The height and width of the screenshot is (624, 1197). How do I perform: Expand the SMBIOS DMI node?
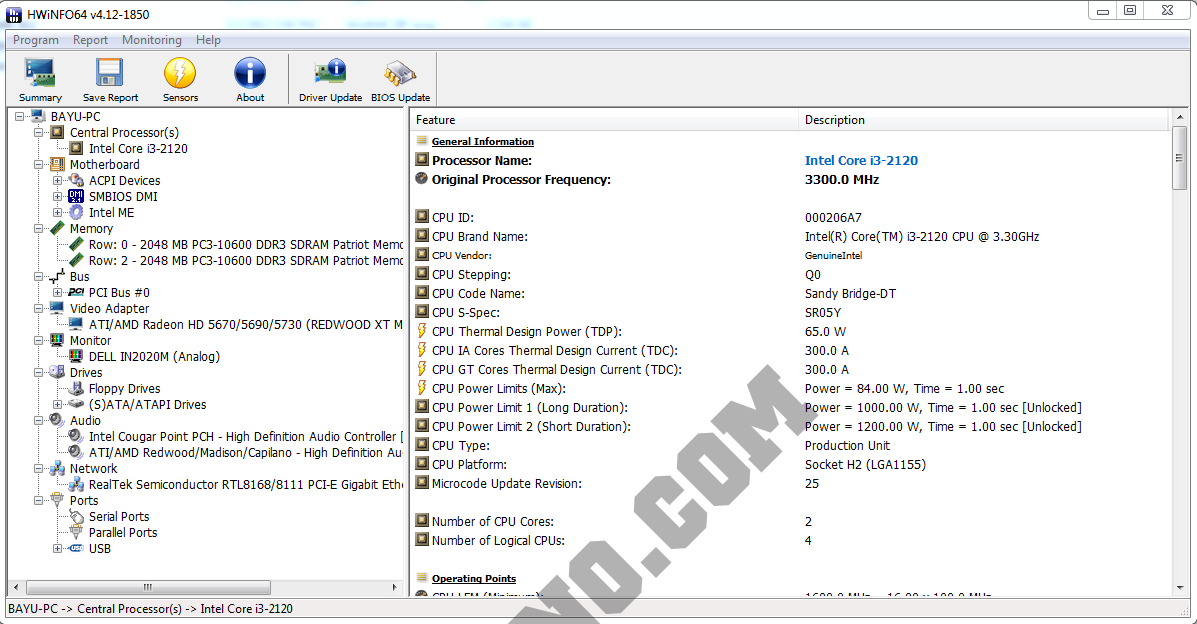pyautogui.click(x=60, y=196)
